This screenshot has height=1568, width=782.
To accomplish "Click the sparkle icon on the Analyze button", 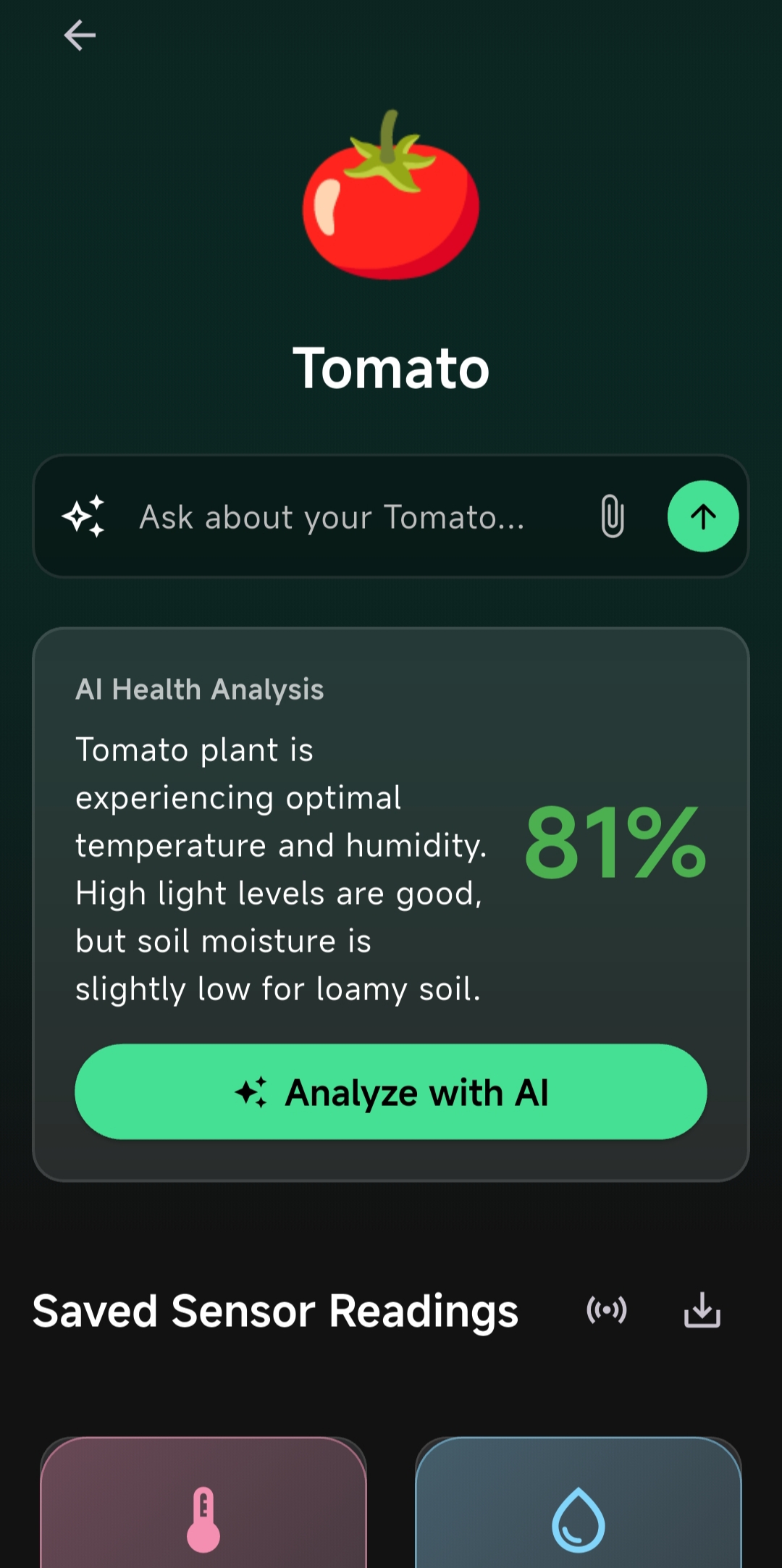I will [251, 1092].
